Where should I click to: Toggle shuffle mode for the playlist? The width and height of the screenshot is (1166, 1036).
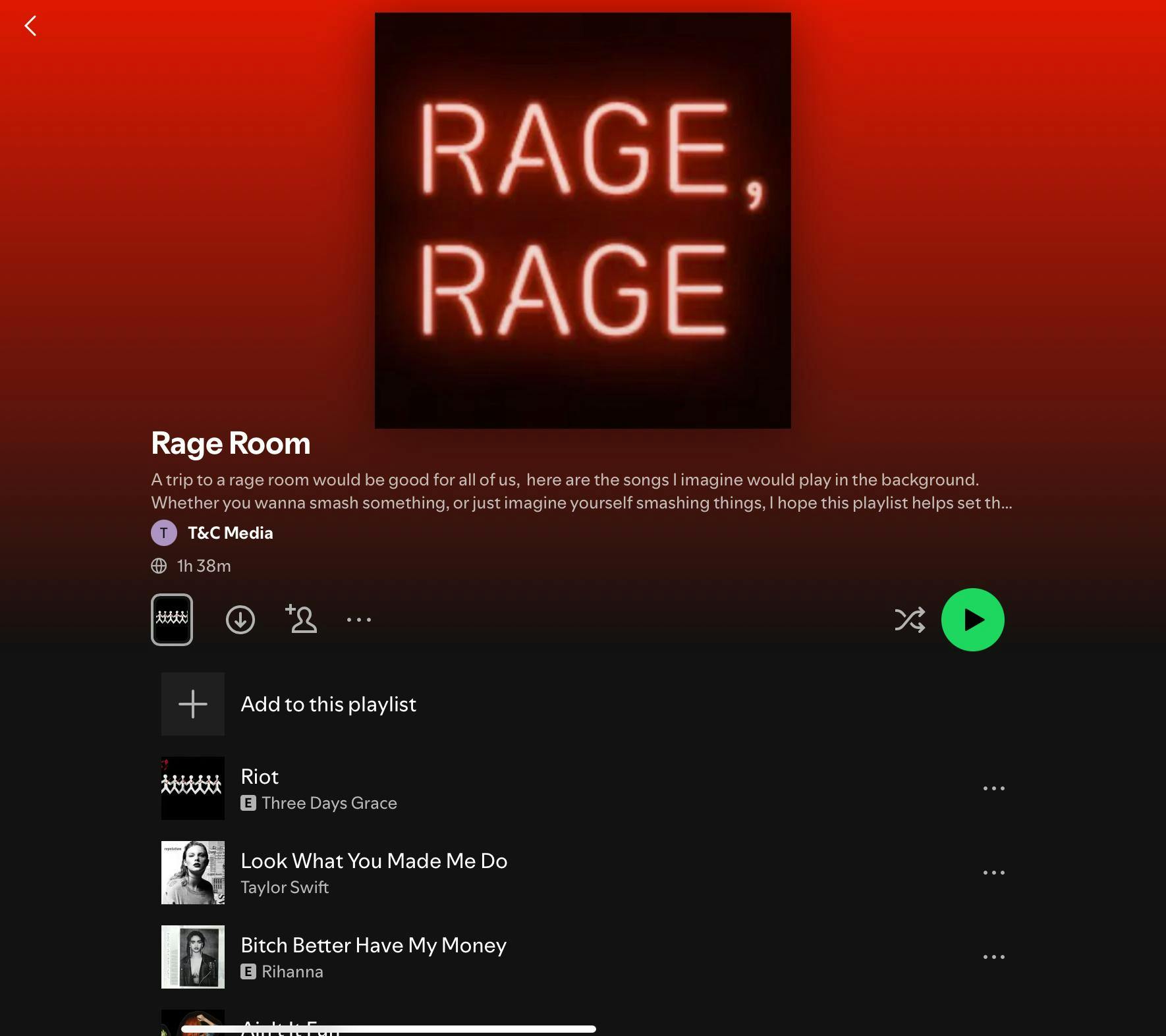(x=909, y=620)
